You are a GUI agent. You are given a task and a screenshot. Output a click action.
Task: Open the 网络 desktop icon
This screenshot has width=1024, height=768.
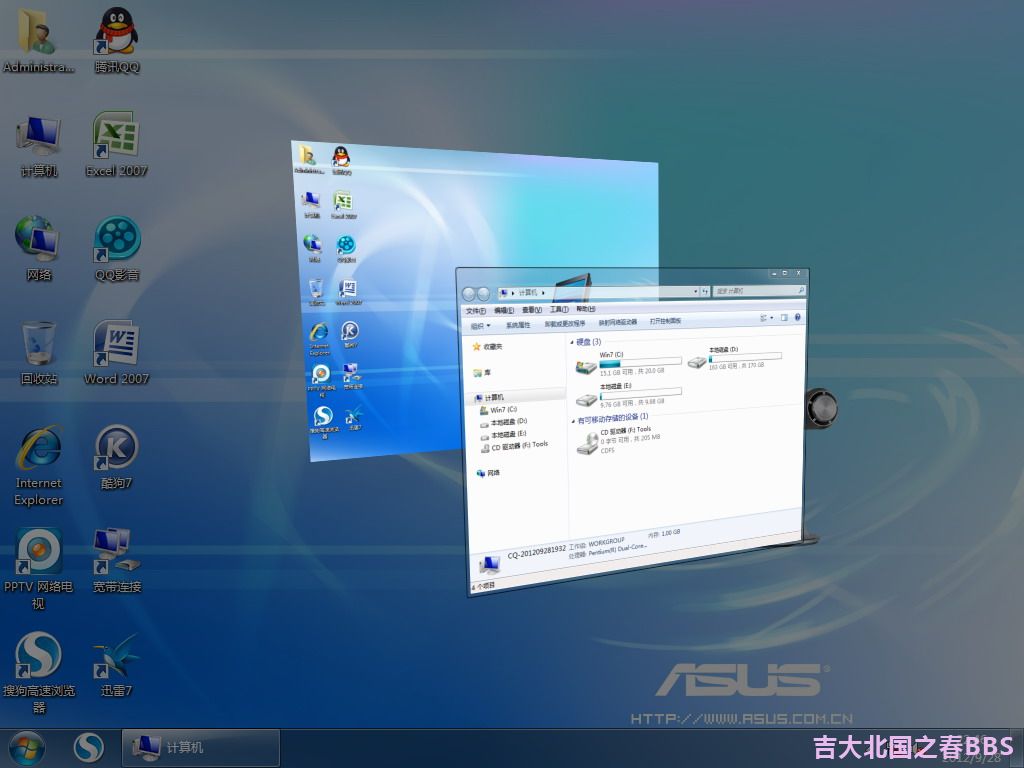39,248
